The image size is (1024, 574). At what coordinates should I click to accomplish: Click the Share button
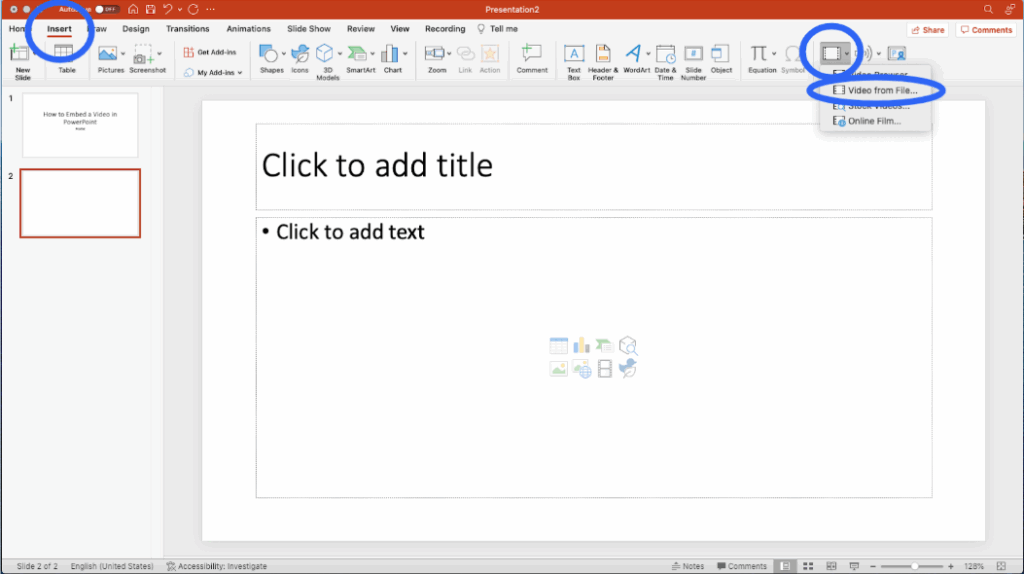[x=927, y=30]
